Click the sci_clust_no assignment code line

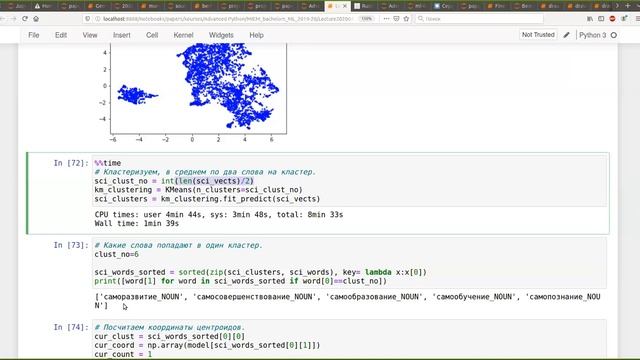174,181
